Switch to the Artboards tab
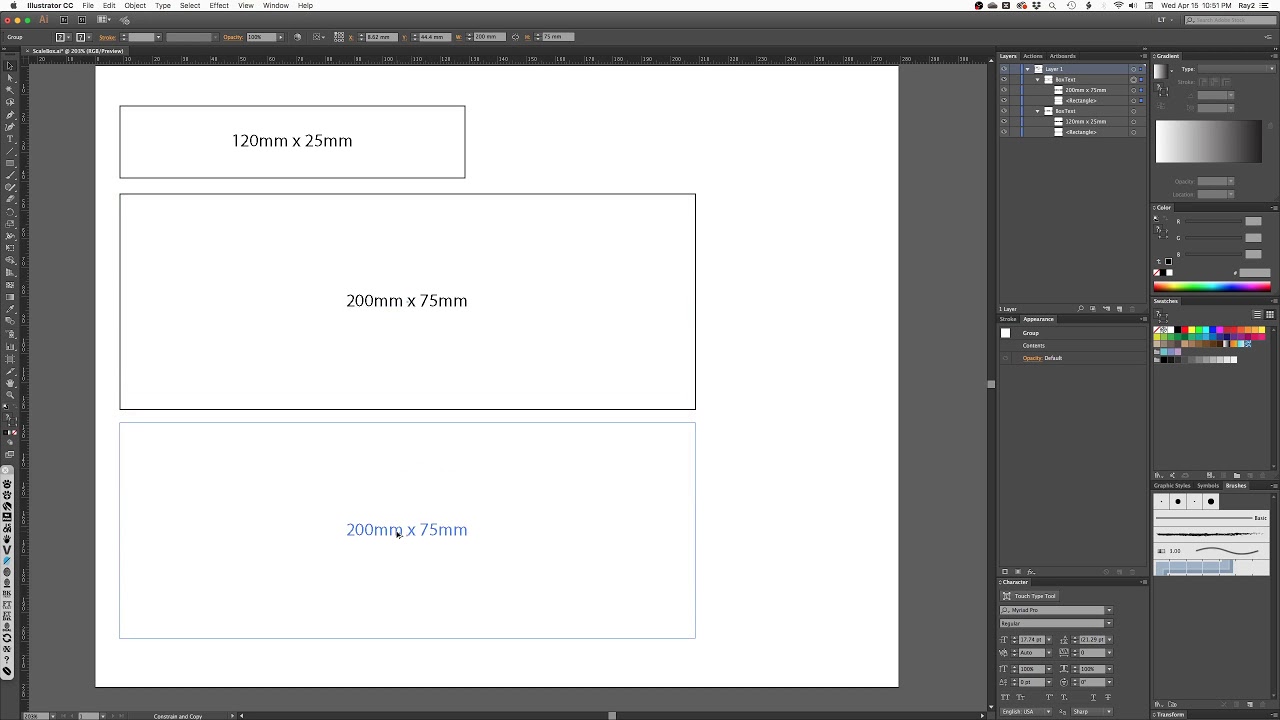Viewport: 1280px width, 720px height. tap(1063, 56)
